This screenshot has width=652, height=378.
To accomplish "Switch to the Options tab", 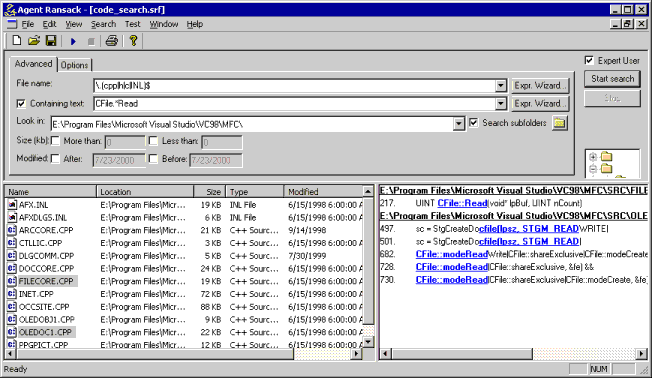I will tap(74, 65).
